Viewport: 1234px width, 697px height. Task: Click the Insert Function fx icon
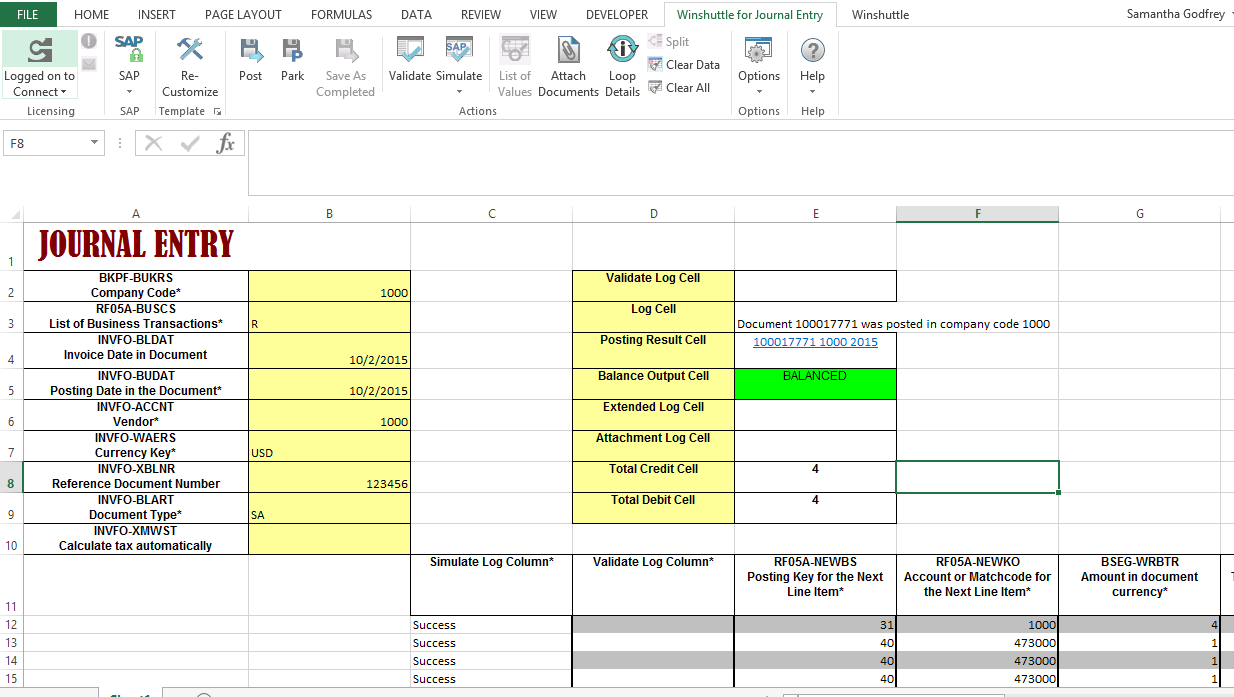coord(226,143)
